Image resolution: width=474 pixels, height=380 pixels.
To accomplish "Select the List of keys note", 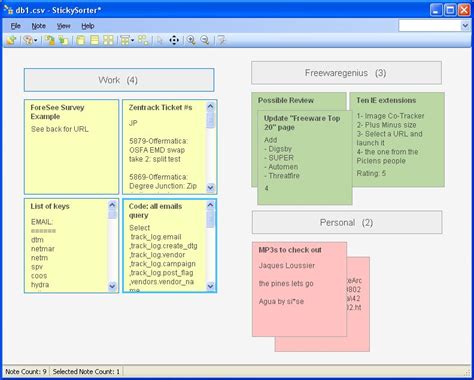I will tap(71, 246).
